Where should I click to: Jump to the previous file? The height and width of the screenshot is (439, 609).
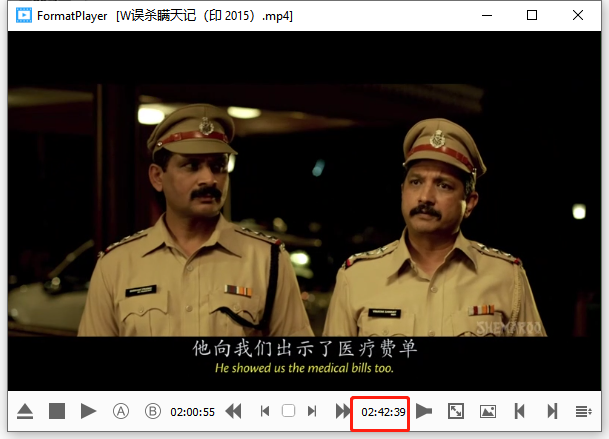[x=520, y=411]
